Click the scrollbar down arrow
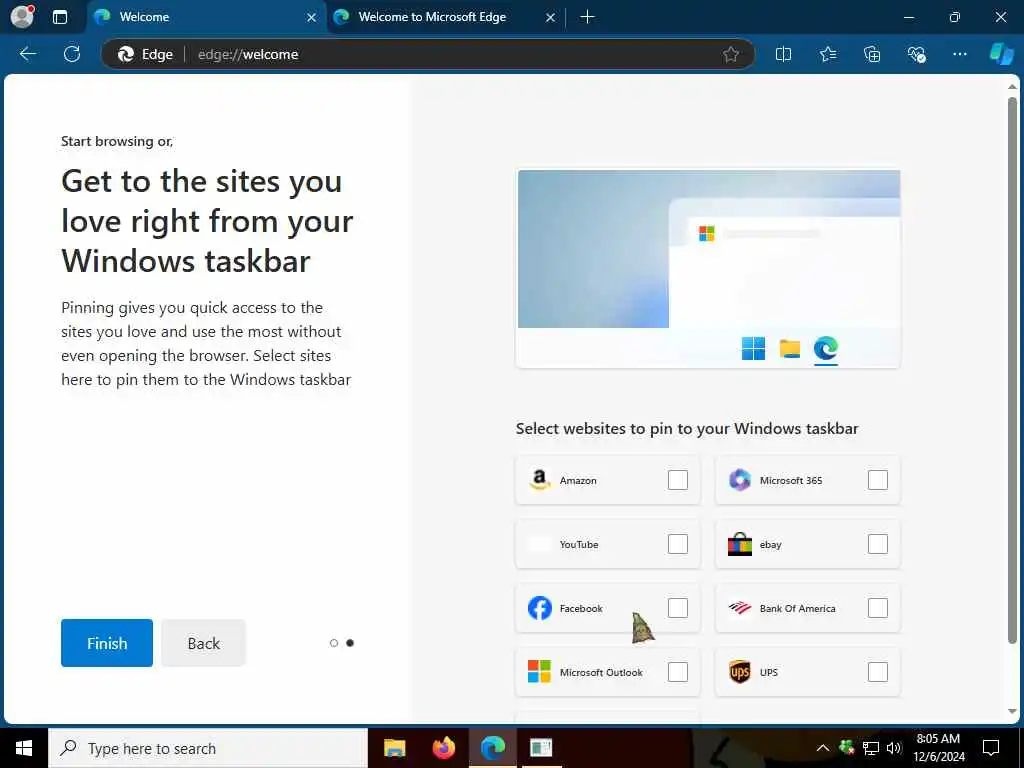This screenshot has width=1024, height=768. pos(1012,712)
